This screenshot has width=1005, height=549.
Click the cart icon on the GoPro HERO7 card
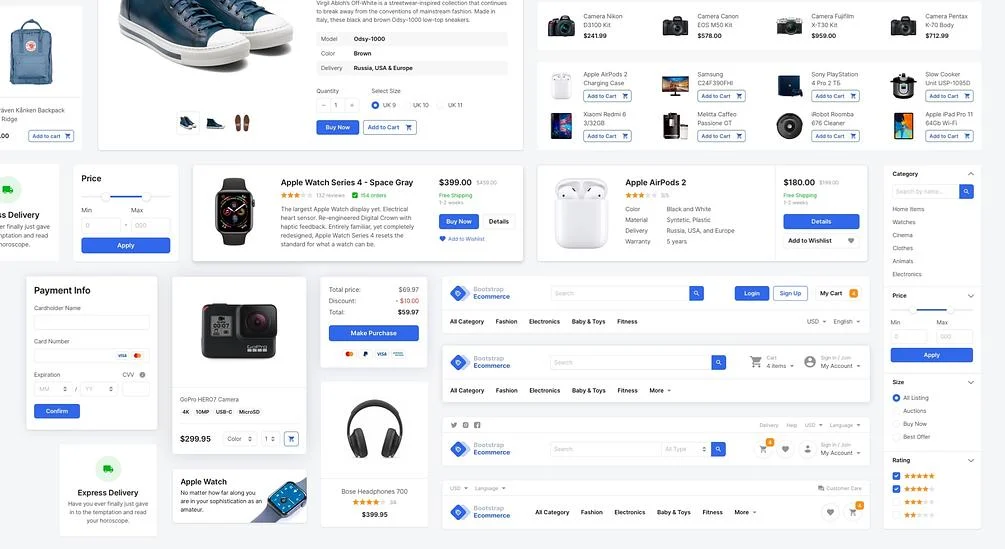tap(291, 439)
